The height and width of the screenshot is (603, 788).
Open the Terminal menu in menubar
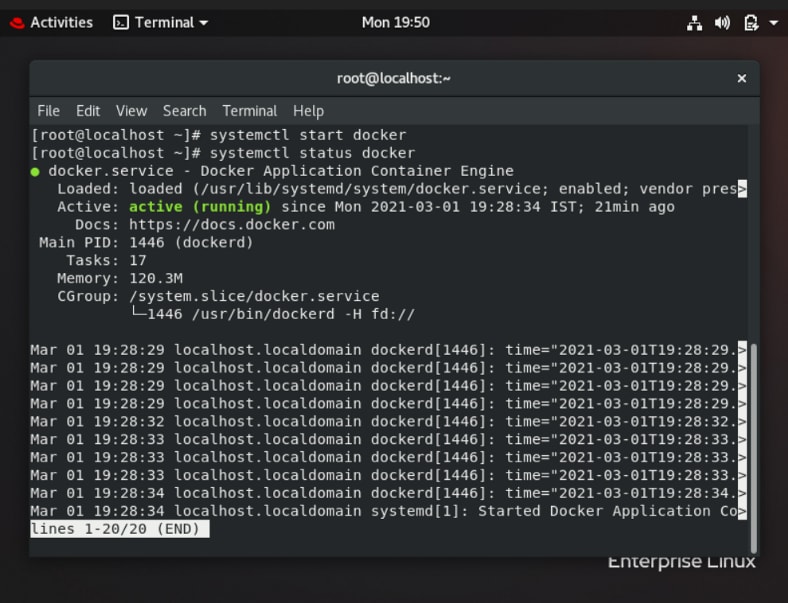250,111
